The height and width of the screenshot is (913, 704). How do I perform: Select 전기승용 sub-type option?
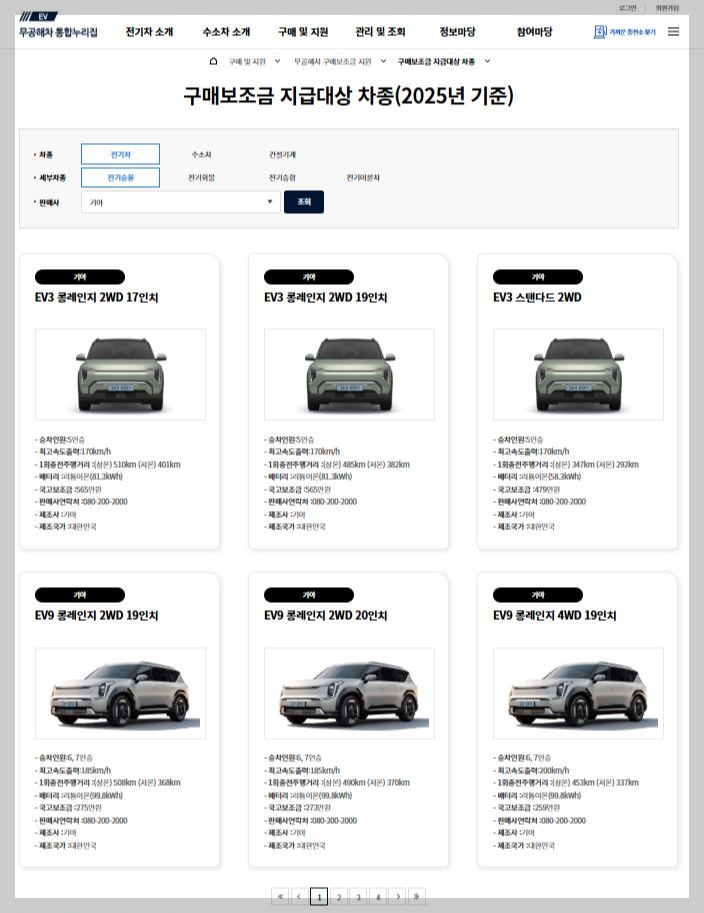(121, 178)
